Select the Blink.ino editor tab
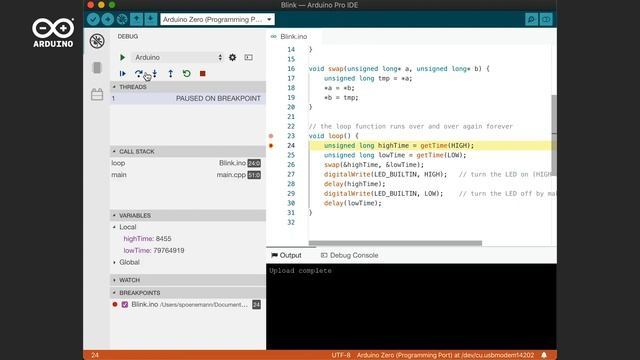This screenshot has height=360, width=640. pyautogui.click(x=293, y=37)
